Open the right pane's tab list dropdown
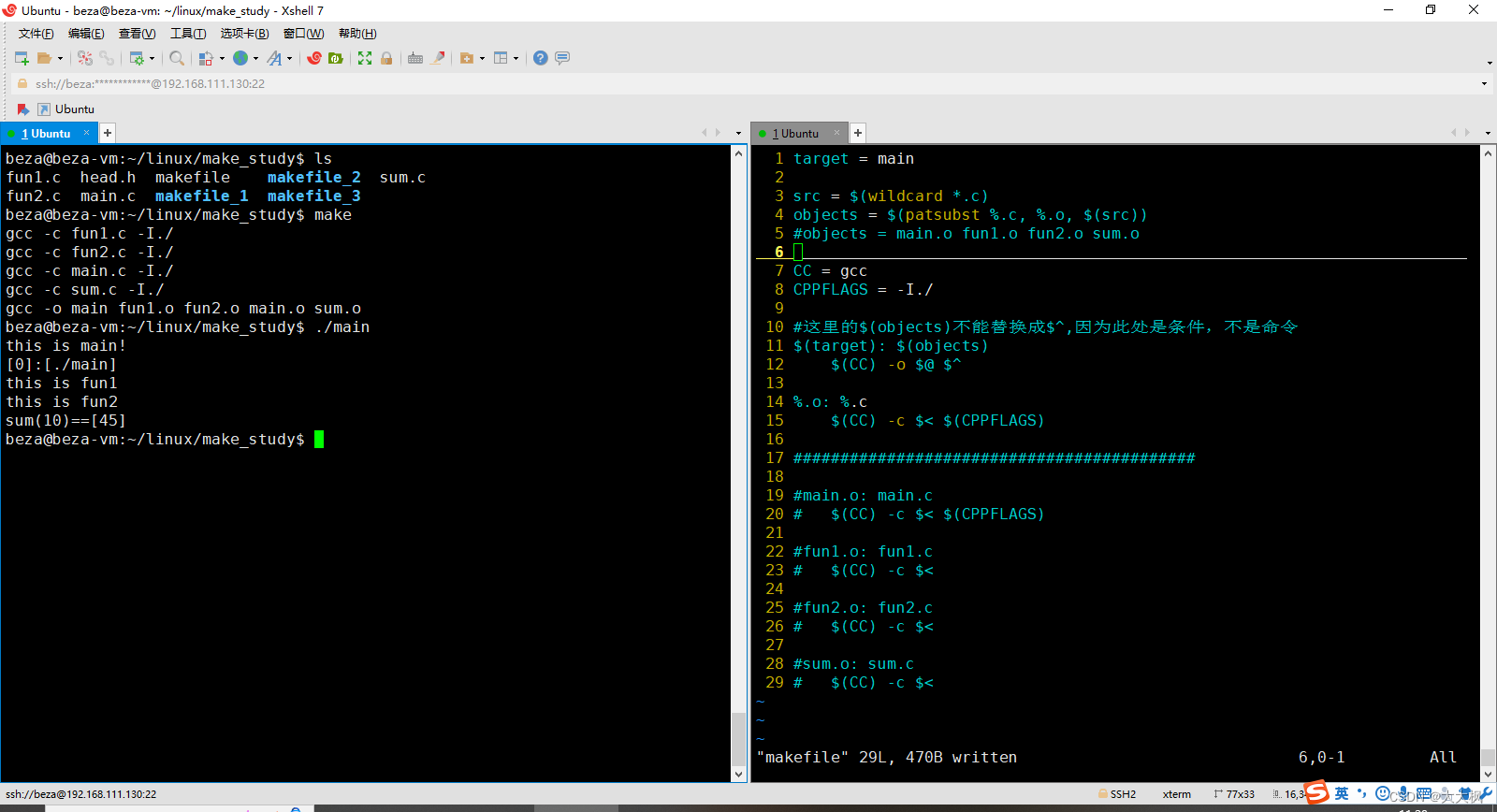1497x812 pixels. (x=1488, y=133)
